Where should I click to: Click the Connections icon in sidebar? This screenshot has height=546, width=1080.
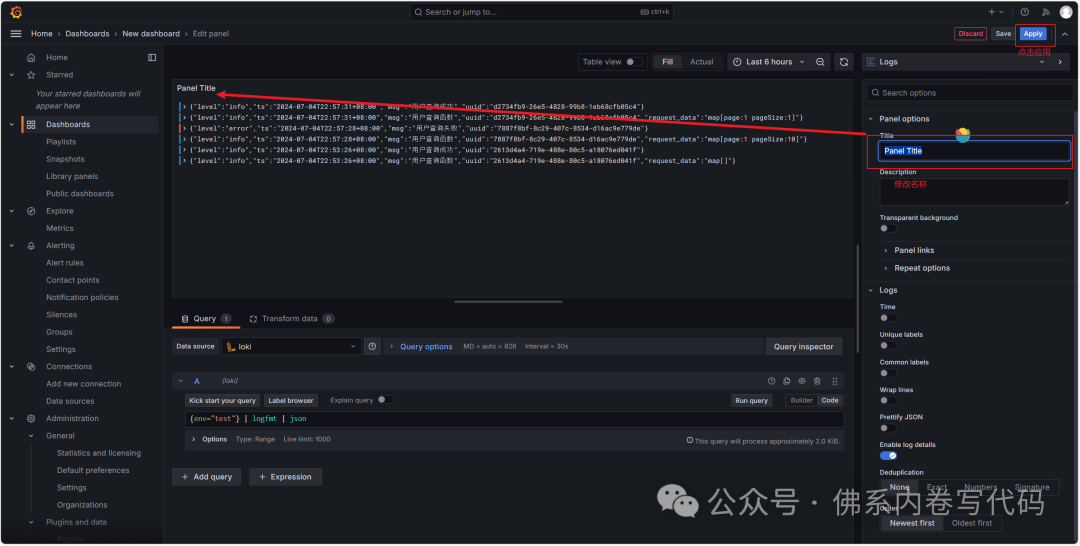[31, 366]
